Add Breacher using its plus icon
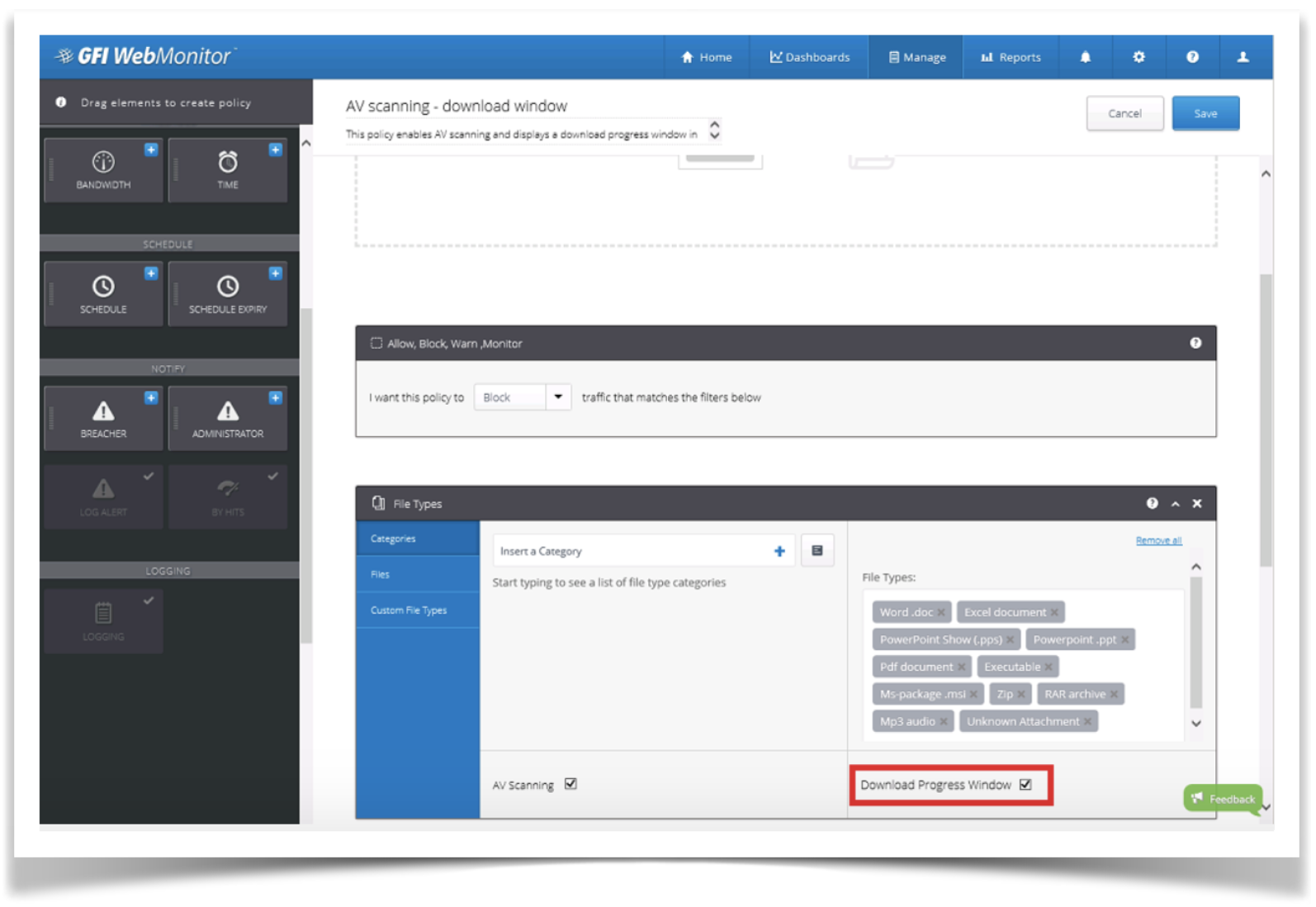Viewport: 1316px width, 907px height. [x=151, y=398]
